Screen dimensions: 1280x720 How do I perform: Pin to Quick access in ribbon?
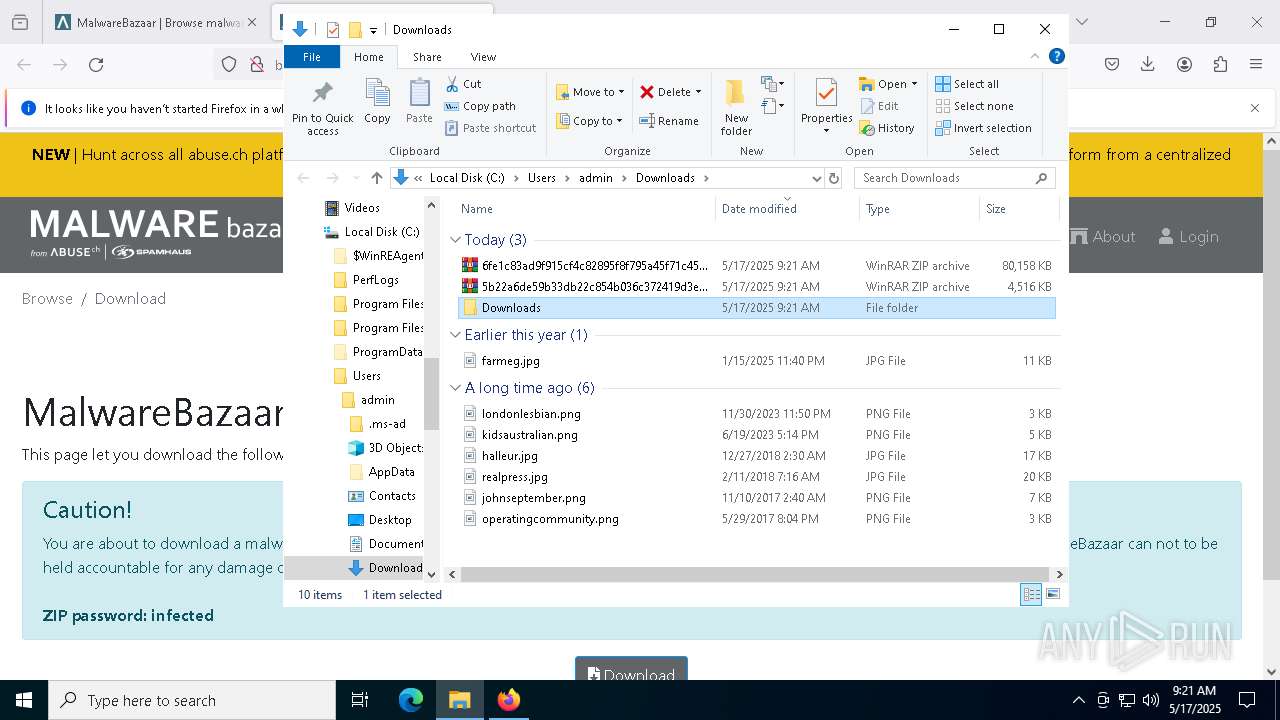click(x=322, y=108)
